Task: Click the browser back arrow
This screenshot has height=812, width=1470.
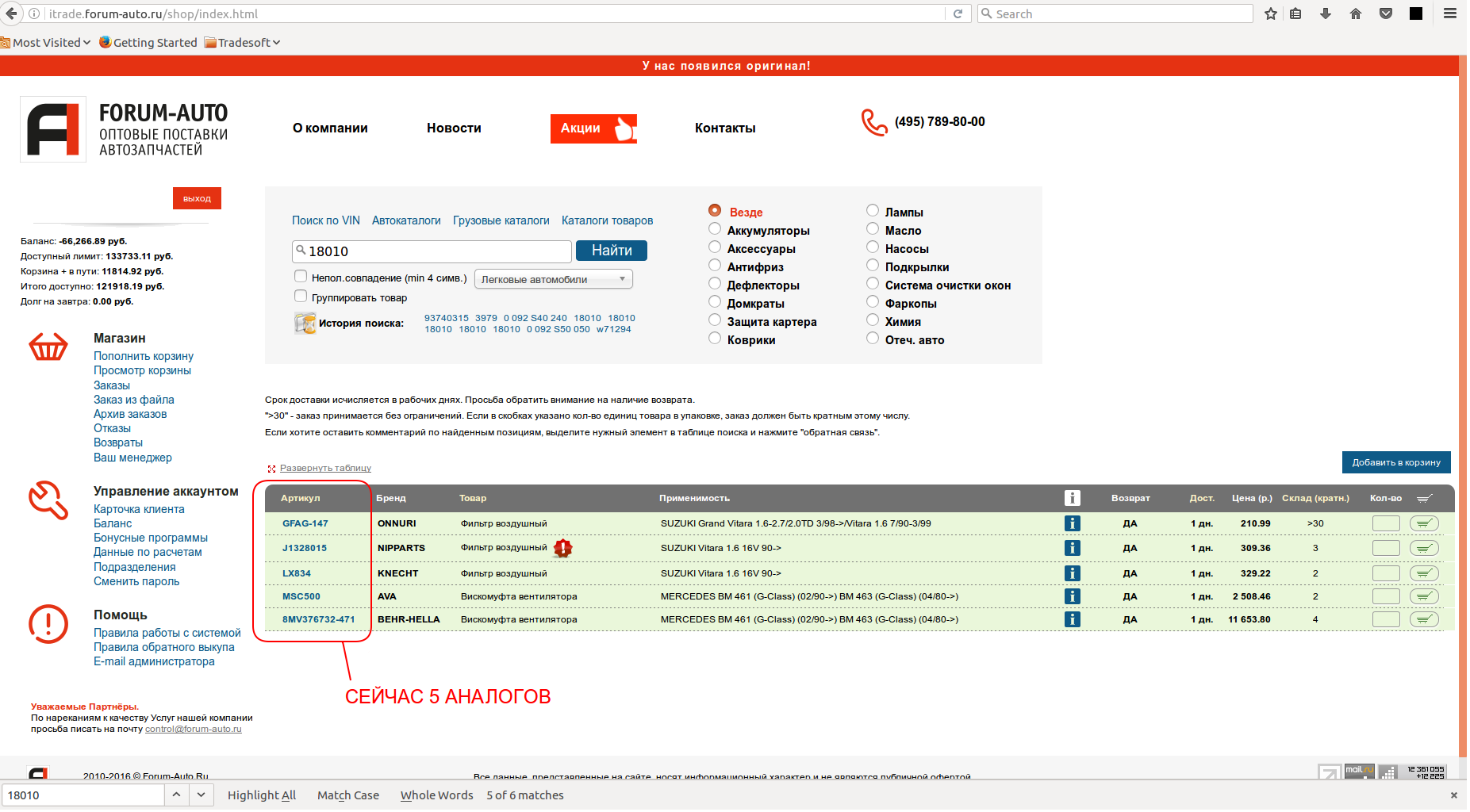Action: click(x=11, y=13)
